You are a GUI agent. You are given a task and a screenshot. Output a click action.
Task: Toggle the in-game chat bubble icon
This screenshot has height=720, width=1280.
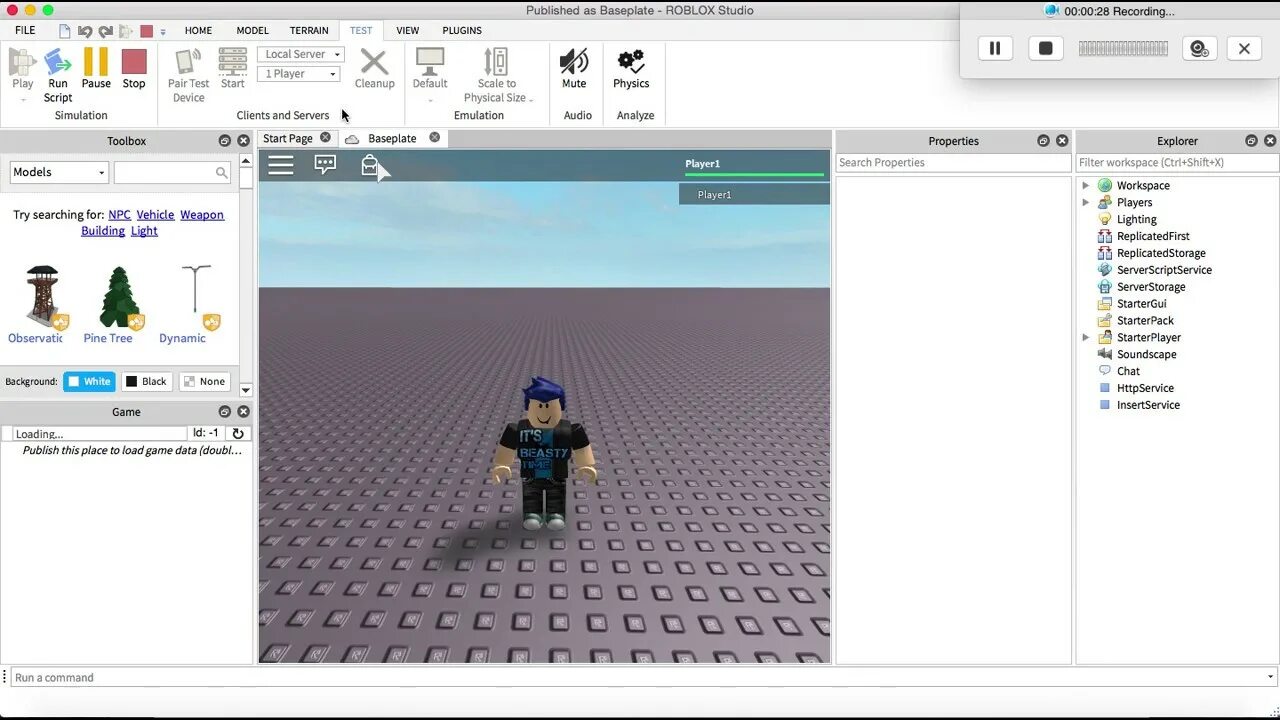(325, 165)
